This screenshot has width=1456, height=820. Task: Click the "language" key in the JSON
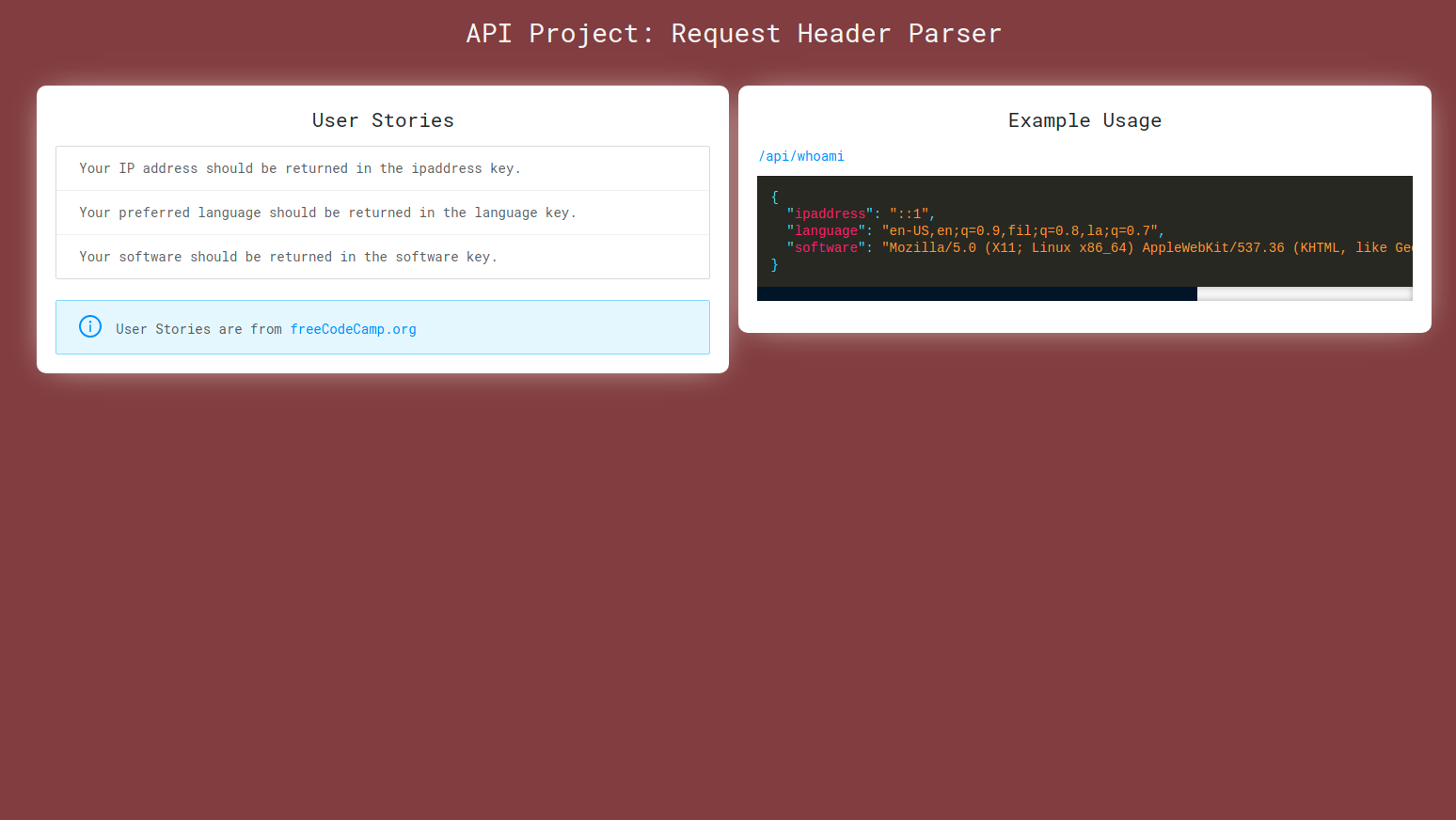point(826,230)
